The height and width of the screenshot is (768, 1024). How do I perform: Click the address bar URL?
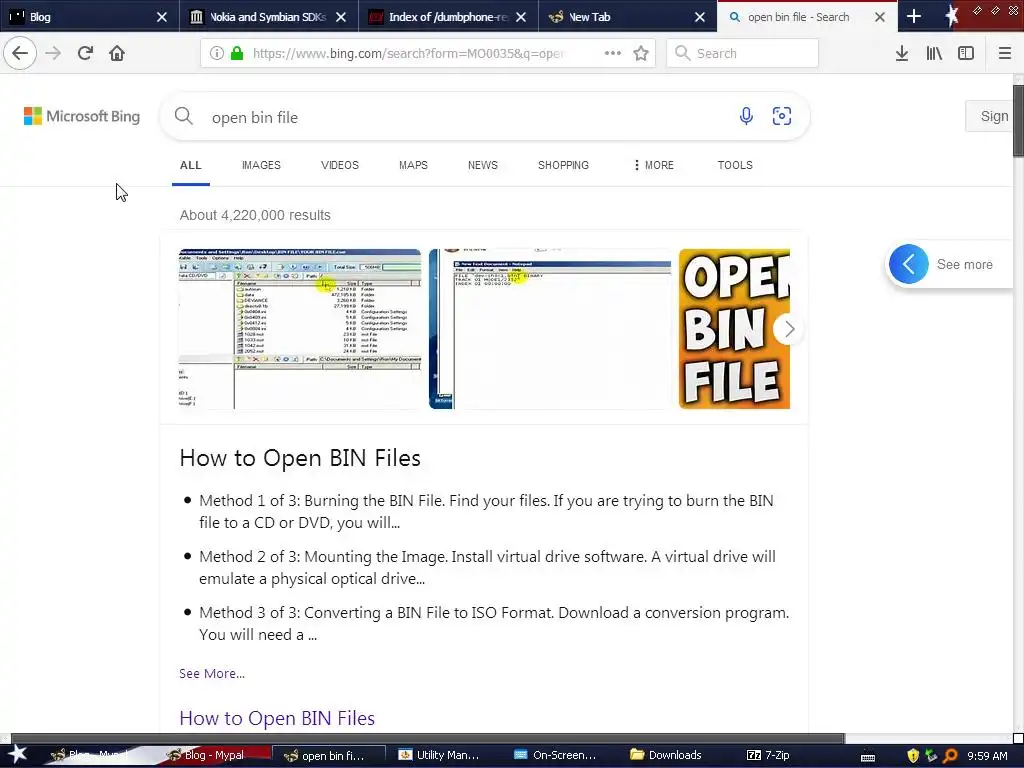[408, 54]
